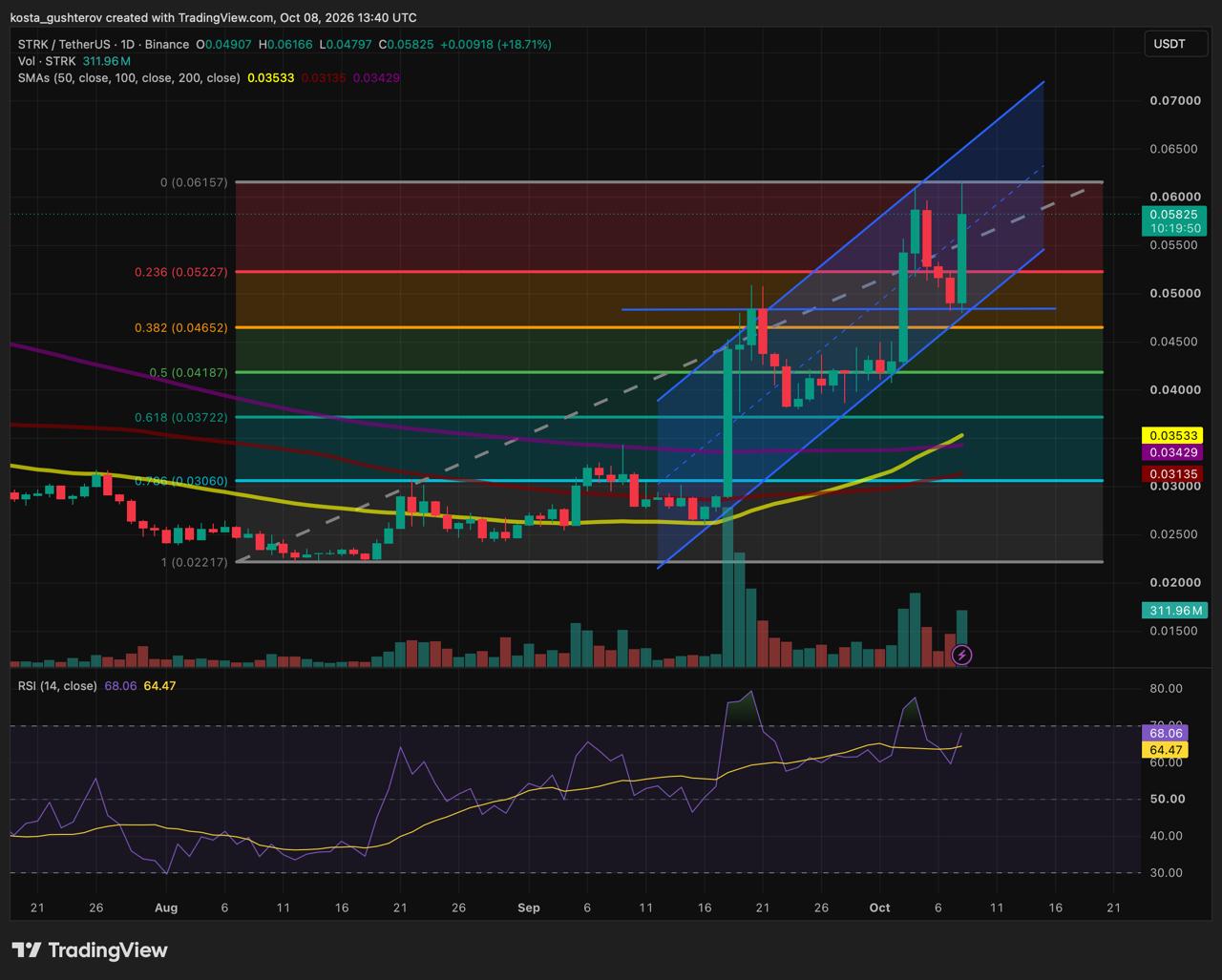The image size is (1222, 980).
Task: Click the 30.00 RSI scale label
Action: (1166, 872)
